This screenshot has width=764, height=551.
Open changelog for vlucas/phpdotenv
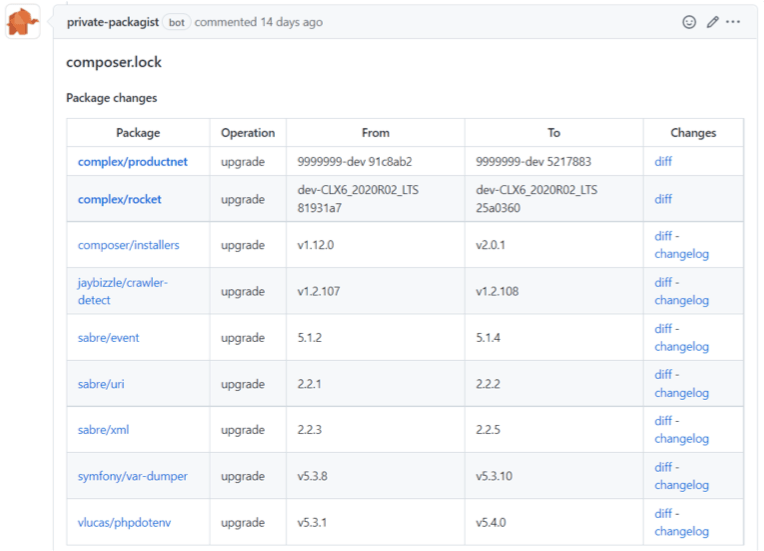(x=682, y=531)
